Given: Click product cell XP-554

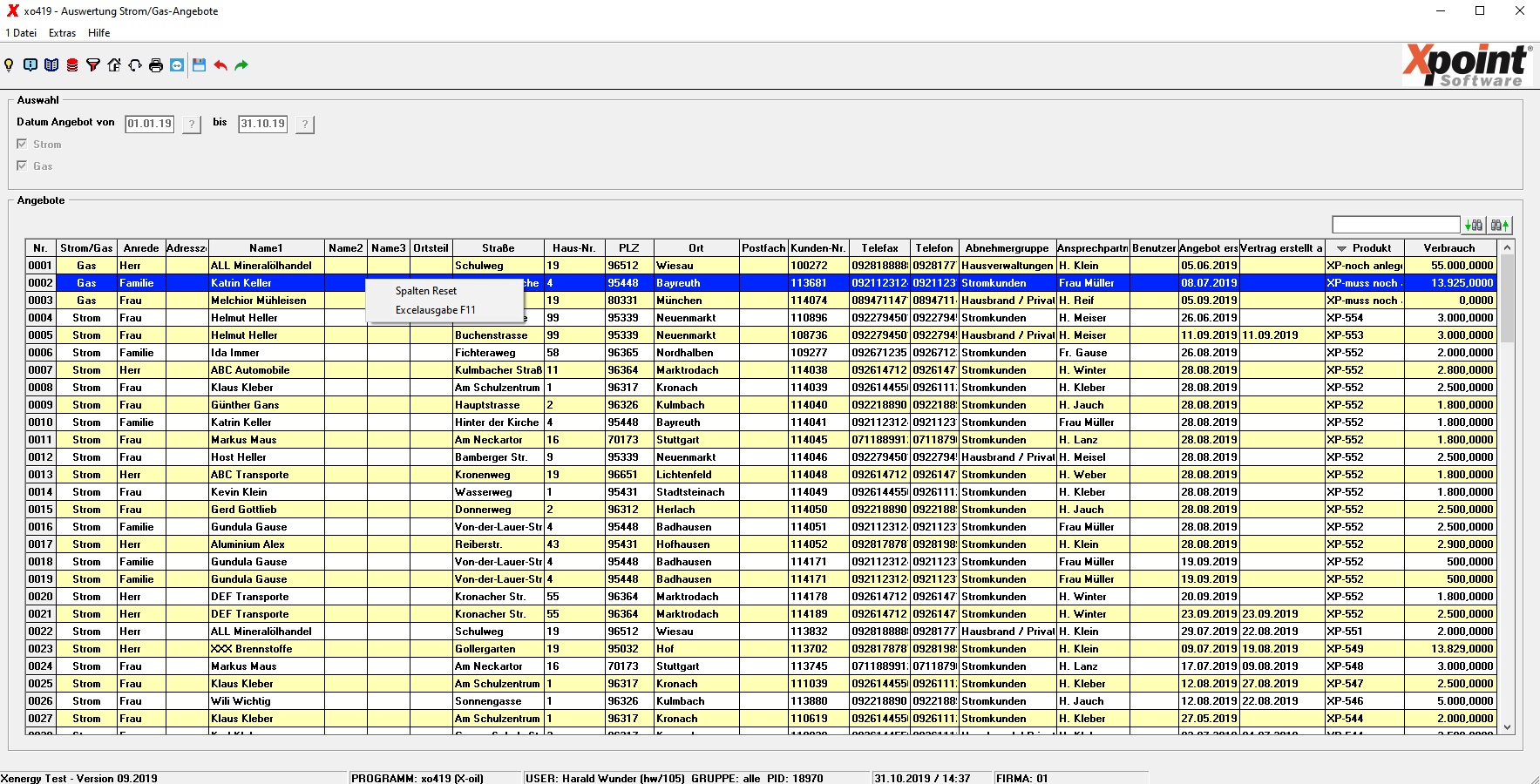Looking at the screenshot, I should (1365, 318).
